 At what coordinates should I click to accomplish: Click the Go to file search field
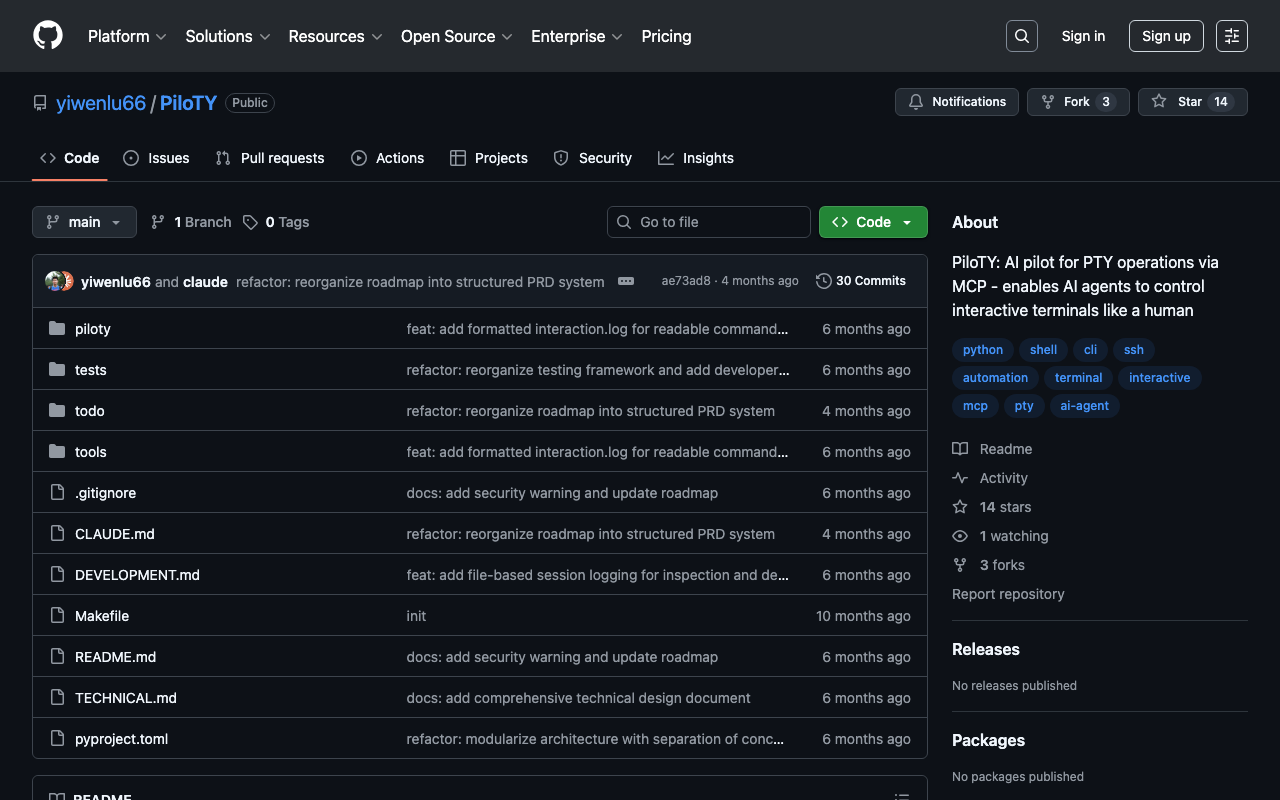(x=709, y=222)
